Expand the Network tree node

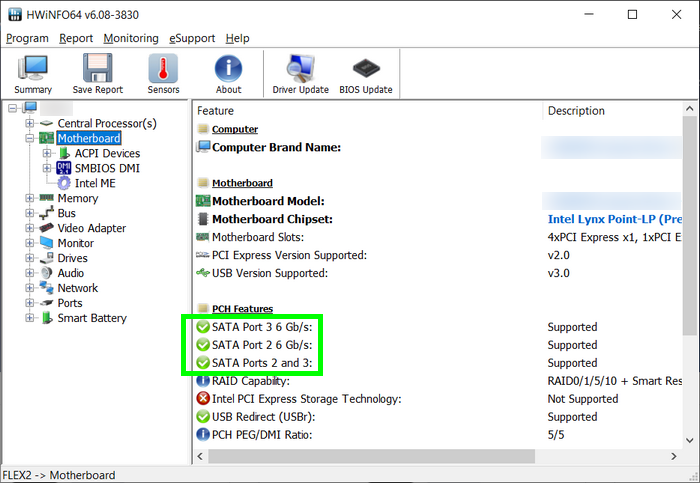point(29,288)
